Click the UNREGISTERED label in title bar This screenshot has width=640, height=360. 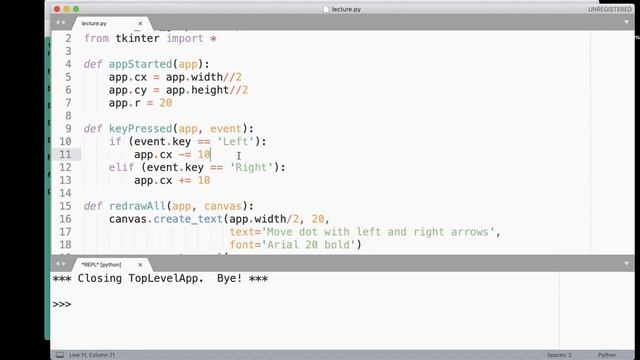(610, 9)
